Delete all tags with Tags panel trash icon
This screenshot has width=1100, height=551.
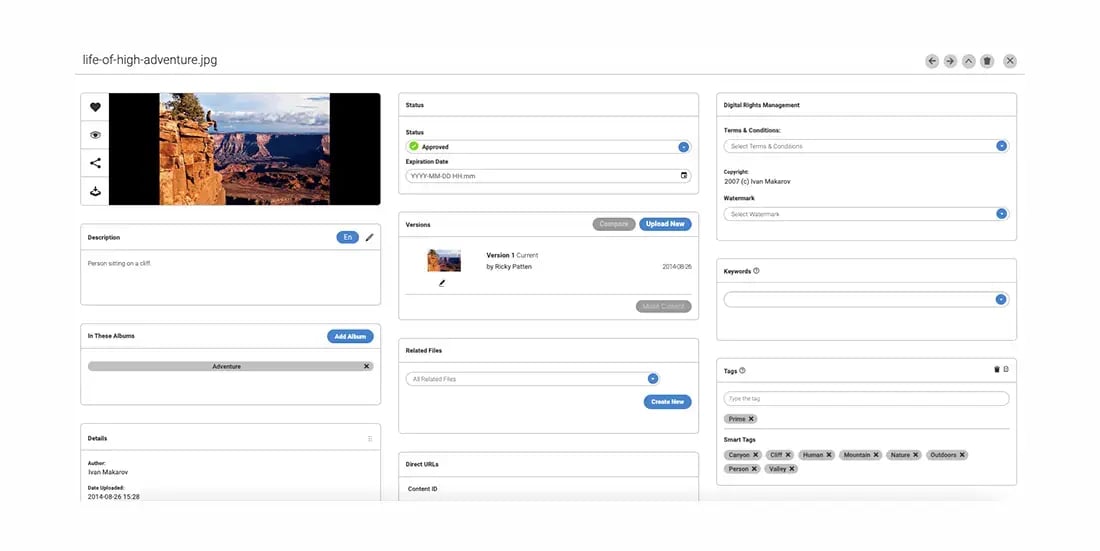click(x=996, y=370)
